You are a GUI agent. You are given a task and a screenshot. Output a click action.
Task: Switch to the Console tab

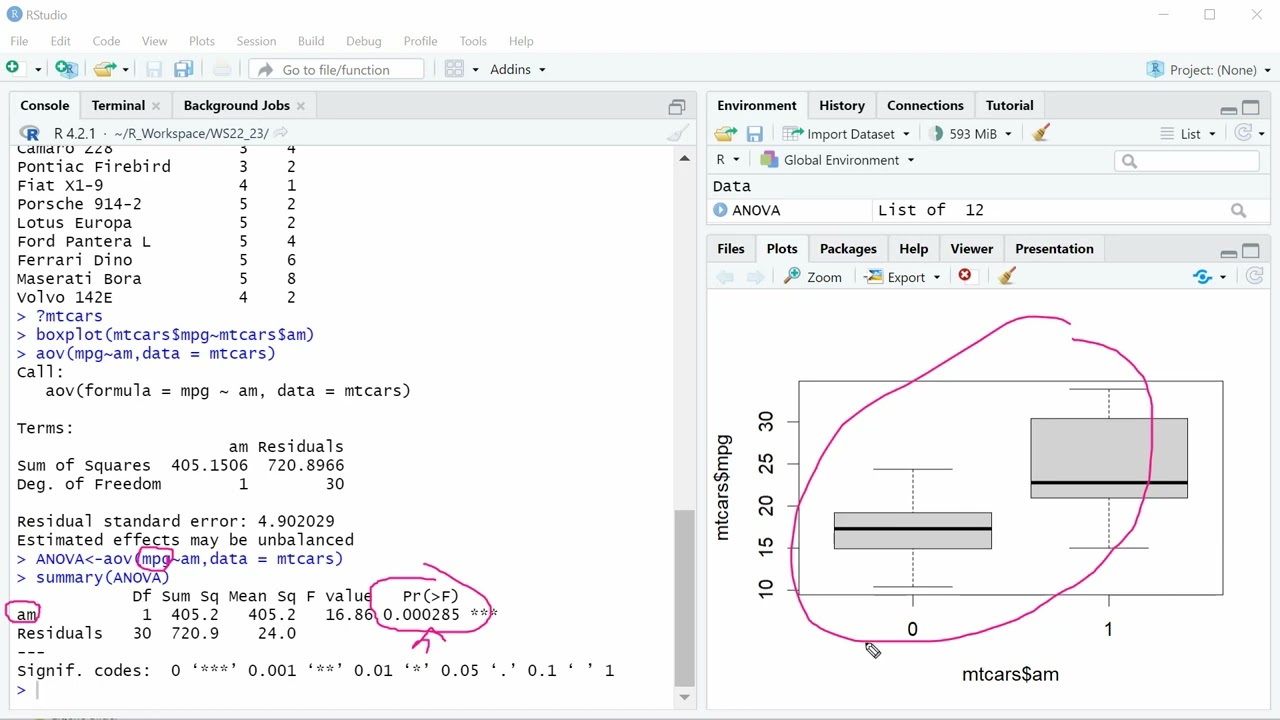pyautogui.click(x=45, y=105)
